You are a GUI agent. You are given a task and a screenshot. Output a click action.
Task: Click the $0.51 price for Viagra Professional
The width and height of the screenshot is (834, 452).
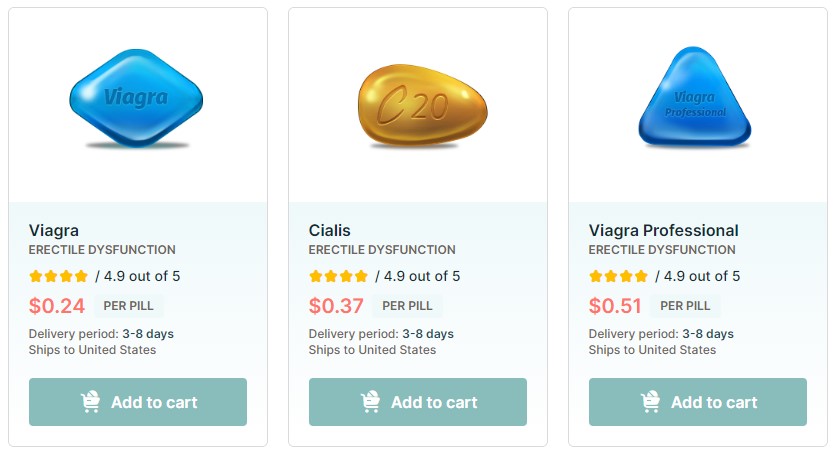click(x=617, y=306)
